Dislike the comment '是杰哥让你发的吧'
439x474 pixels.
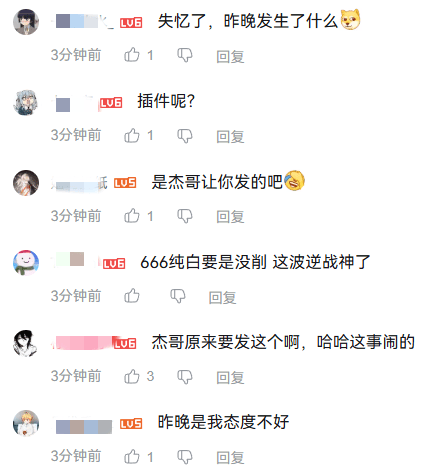[x=185, y=216]
